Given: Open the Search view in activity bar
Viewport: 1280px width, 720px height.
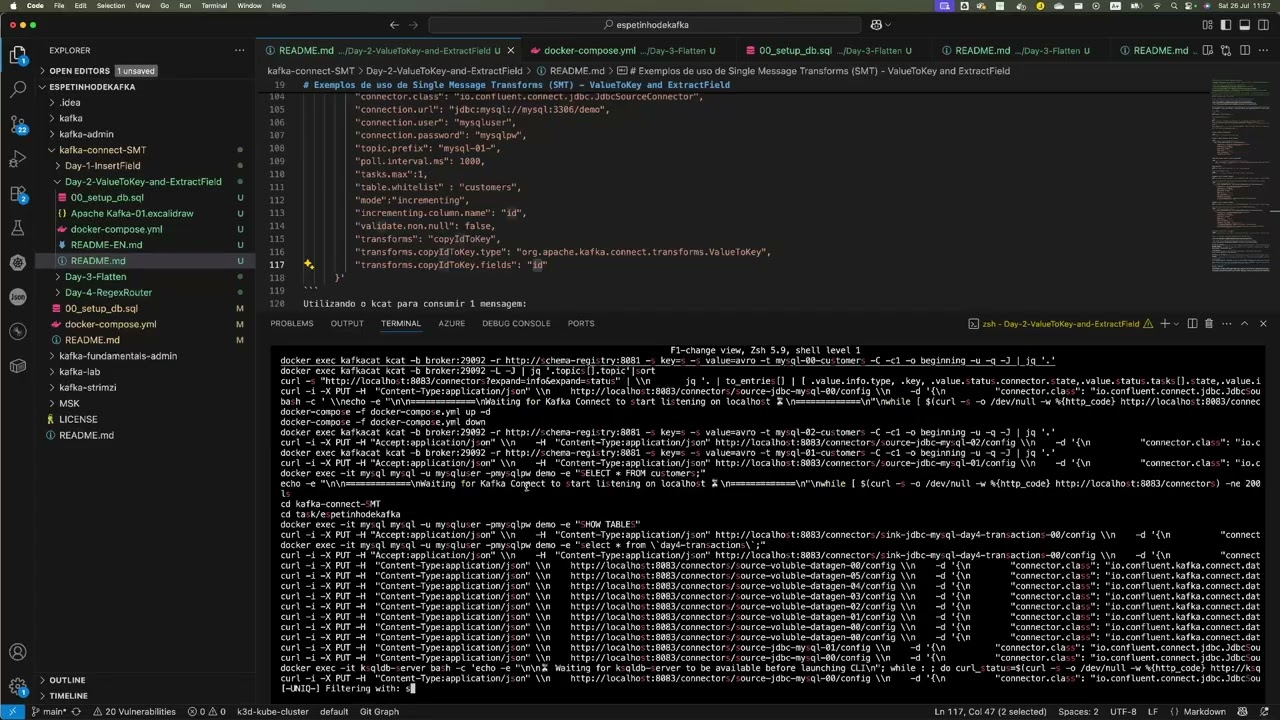Looking at the screenshot, I should tap(18, 89).
